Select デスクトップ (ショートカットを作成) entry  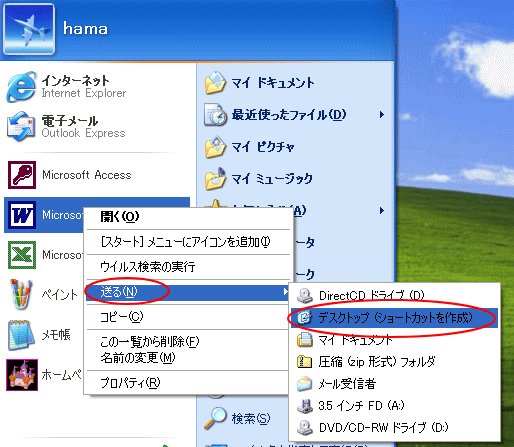click(x=394, y=318)
